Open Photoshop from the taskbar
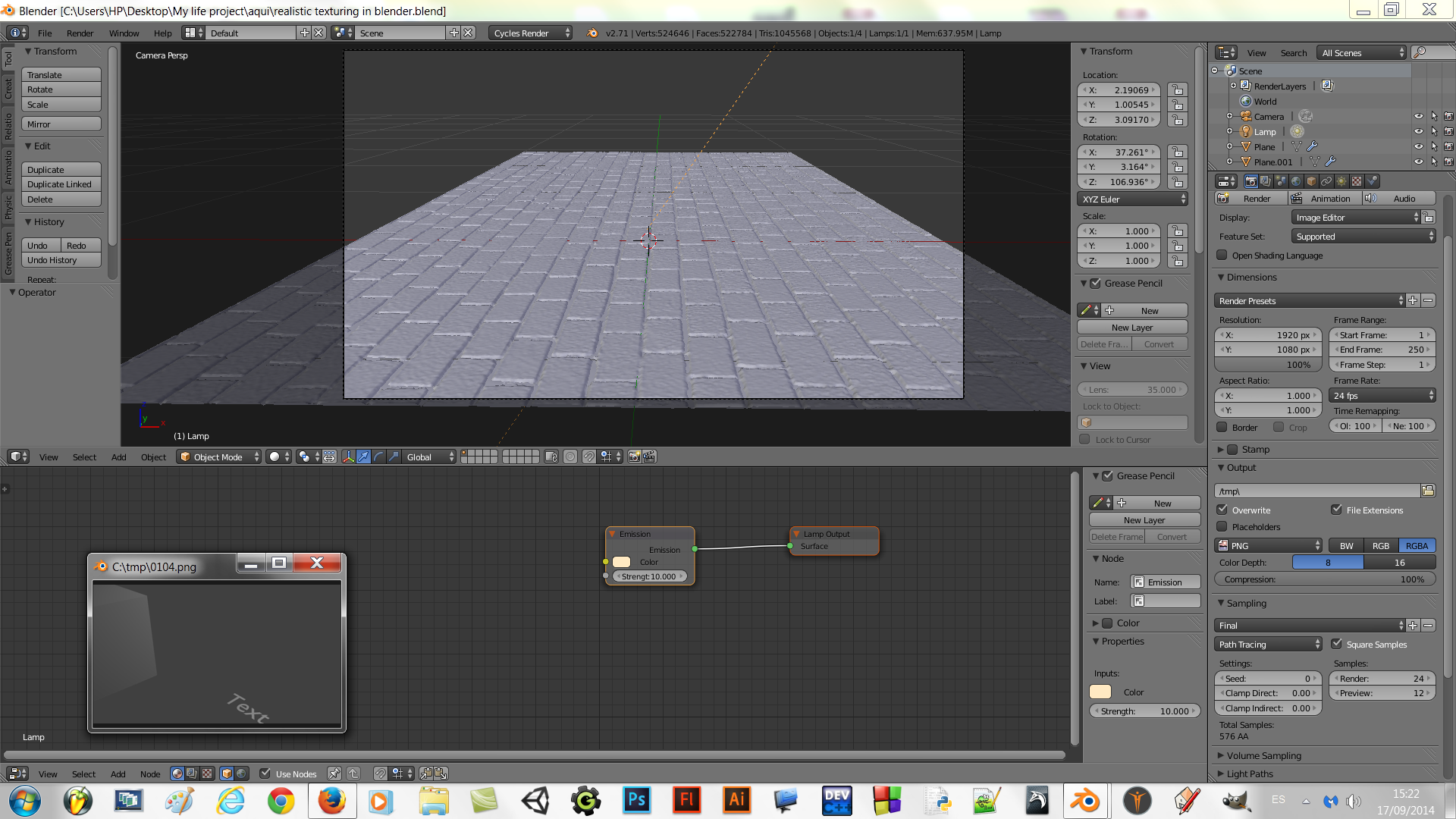Image resolution: width=1456 pixels, height=819 pixels. click(x=635, y=800)
